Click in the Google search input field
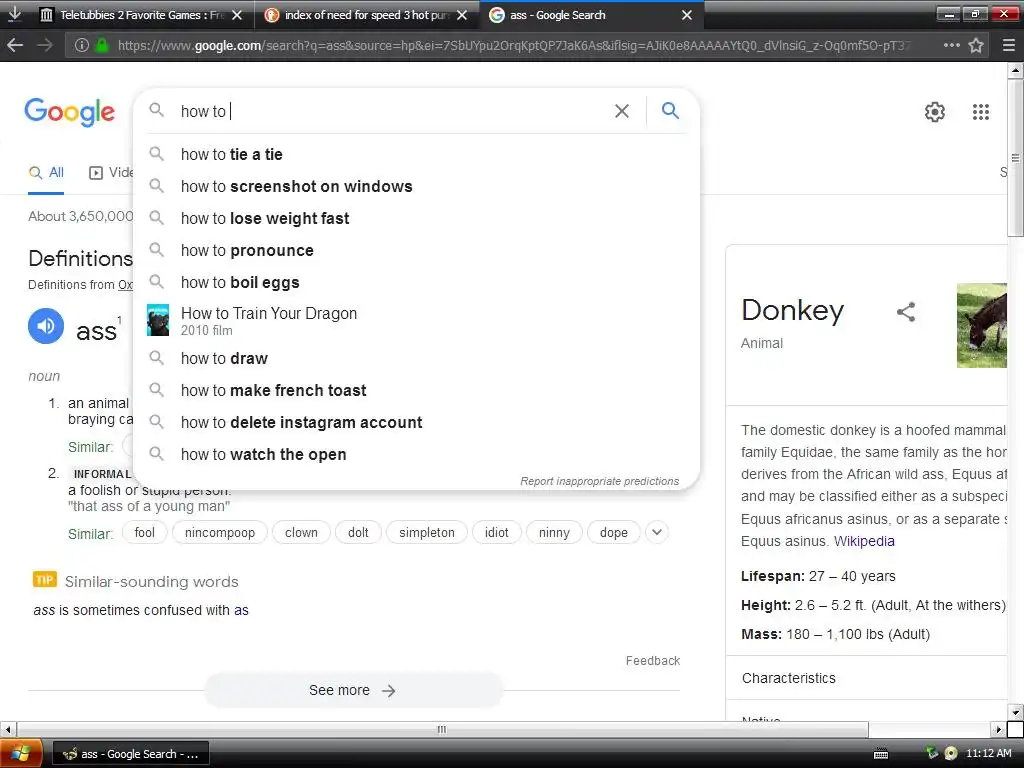1024x768 pixels. click(x=392, y=111)
